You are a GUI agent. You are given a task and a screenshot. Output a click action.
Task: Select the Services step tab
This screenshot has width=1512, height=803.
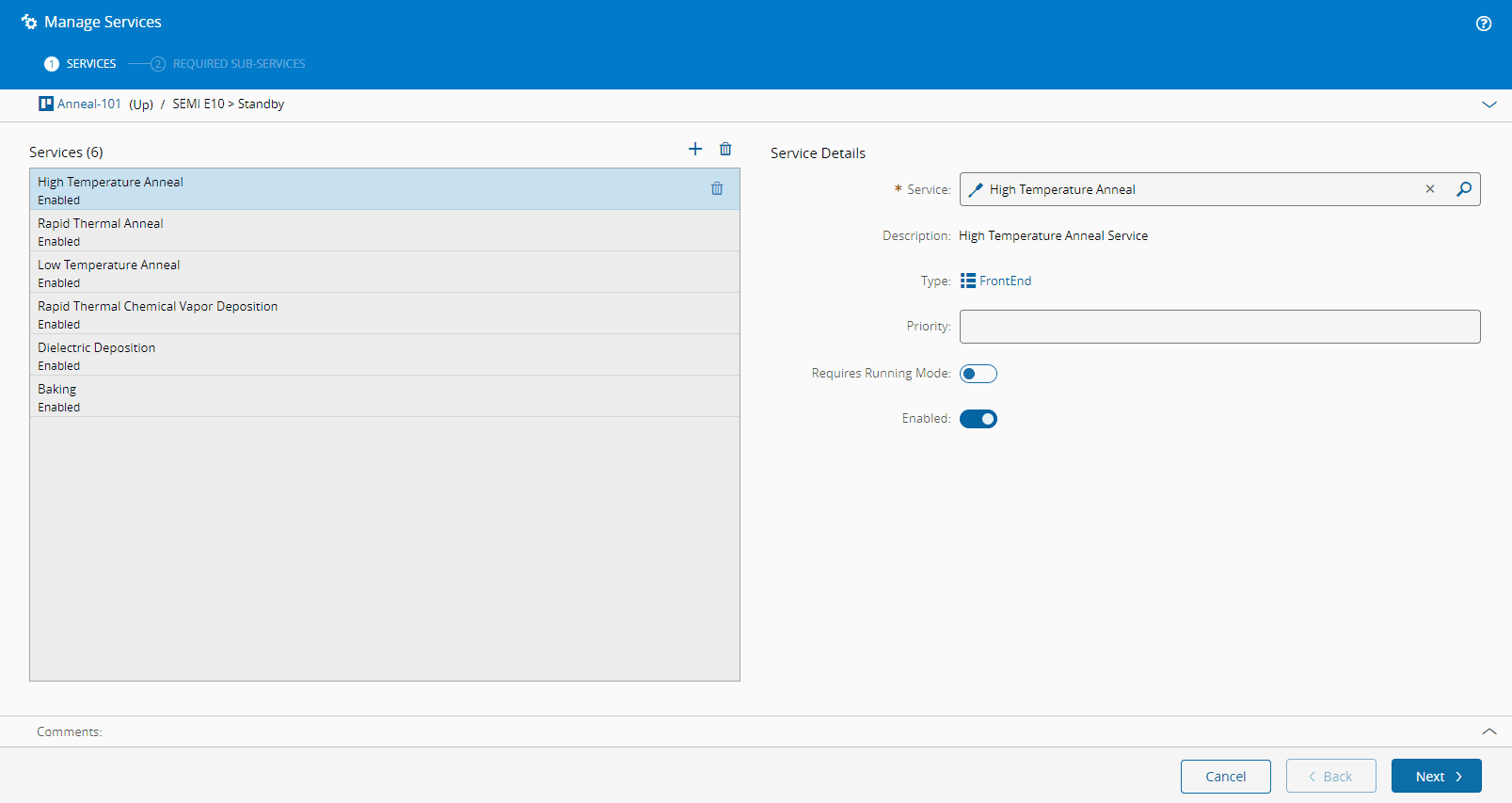[90, 64]
